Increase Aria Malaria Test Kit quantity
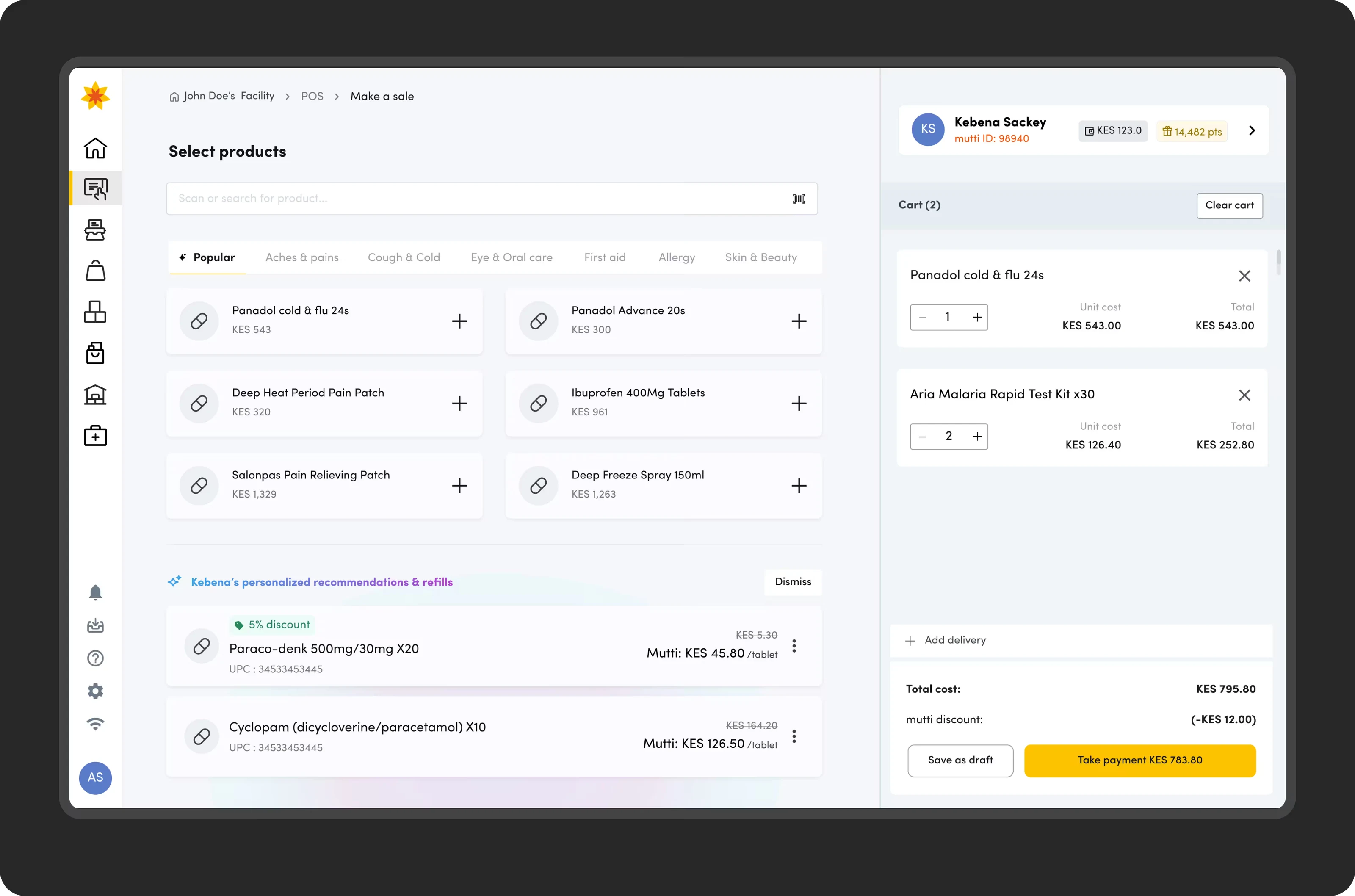1355x896 pixels. (x=977, y=437)
